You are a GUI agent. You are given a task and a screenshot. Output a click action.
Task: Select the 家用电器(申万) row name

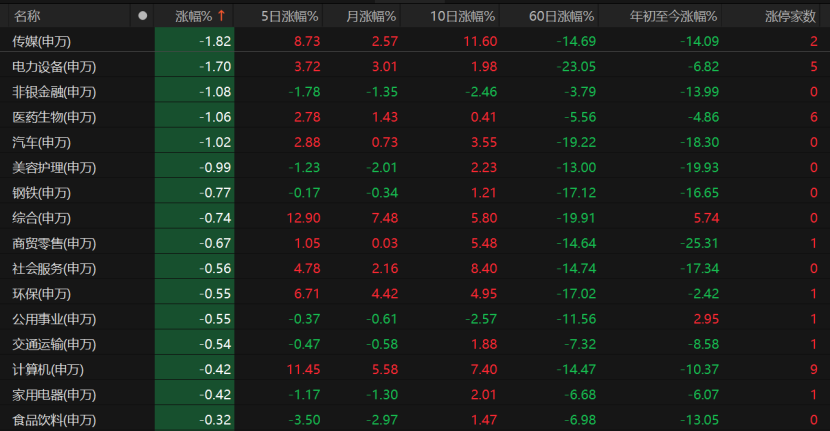coord(54,395)
